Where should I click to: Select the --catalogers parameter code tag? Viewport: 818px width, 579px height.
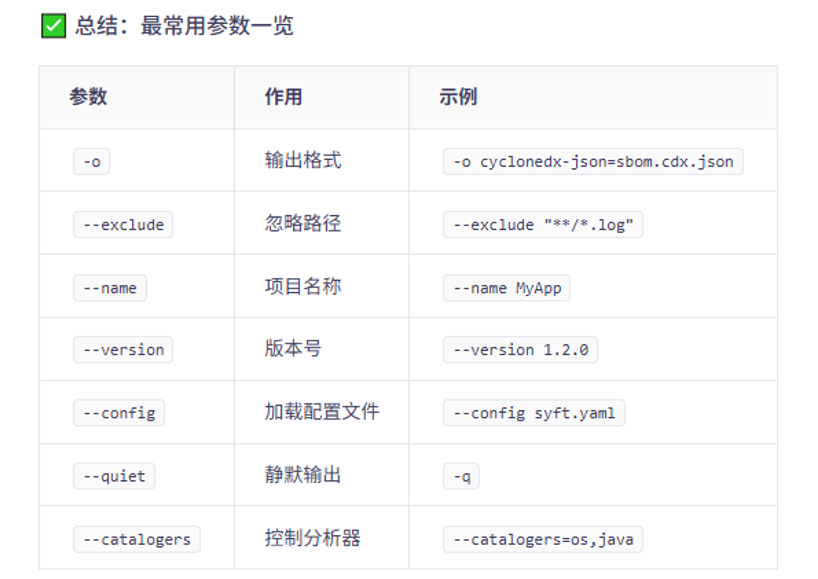pyautogui.click(x=137, y=539)
